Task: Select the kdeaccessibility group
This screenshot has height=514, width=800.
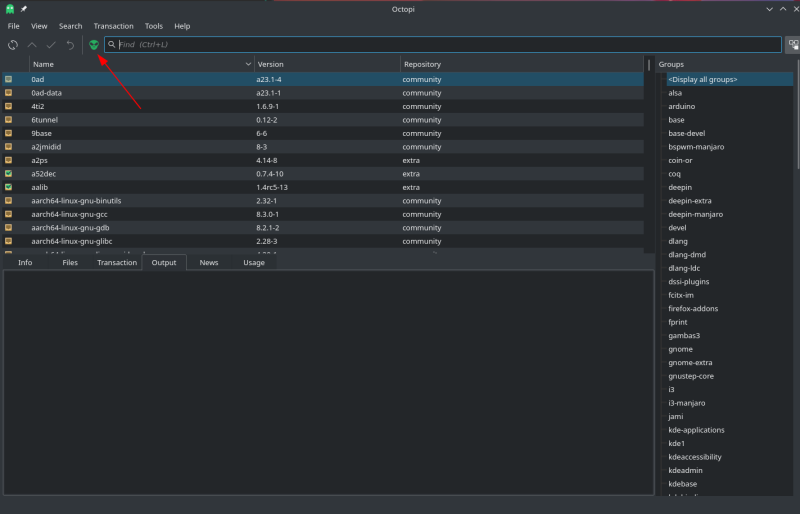Action: coord(695,457)
